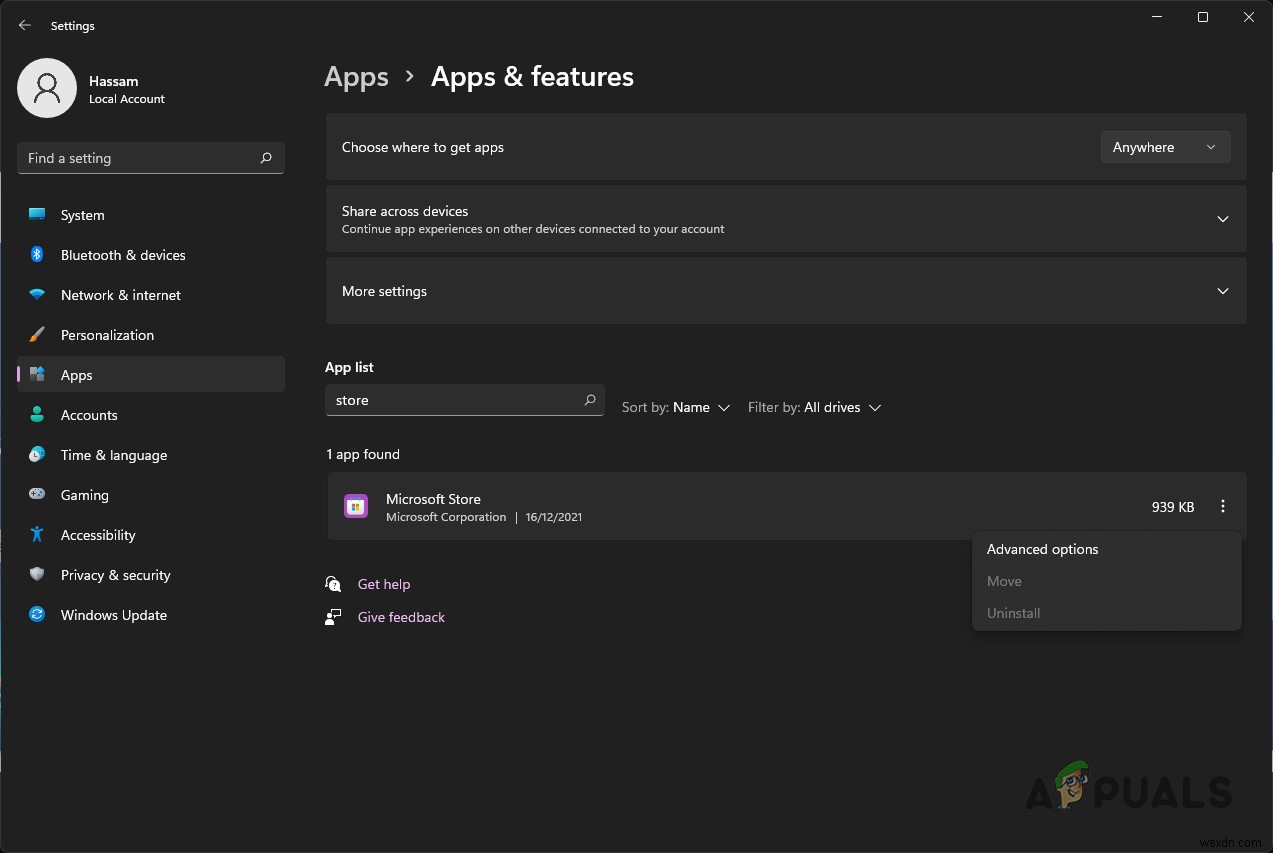Viewport: 1273px width, 853px height.
Task: Click the app list search box
Action: click(464, 399)
